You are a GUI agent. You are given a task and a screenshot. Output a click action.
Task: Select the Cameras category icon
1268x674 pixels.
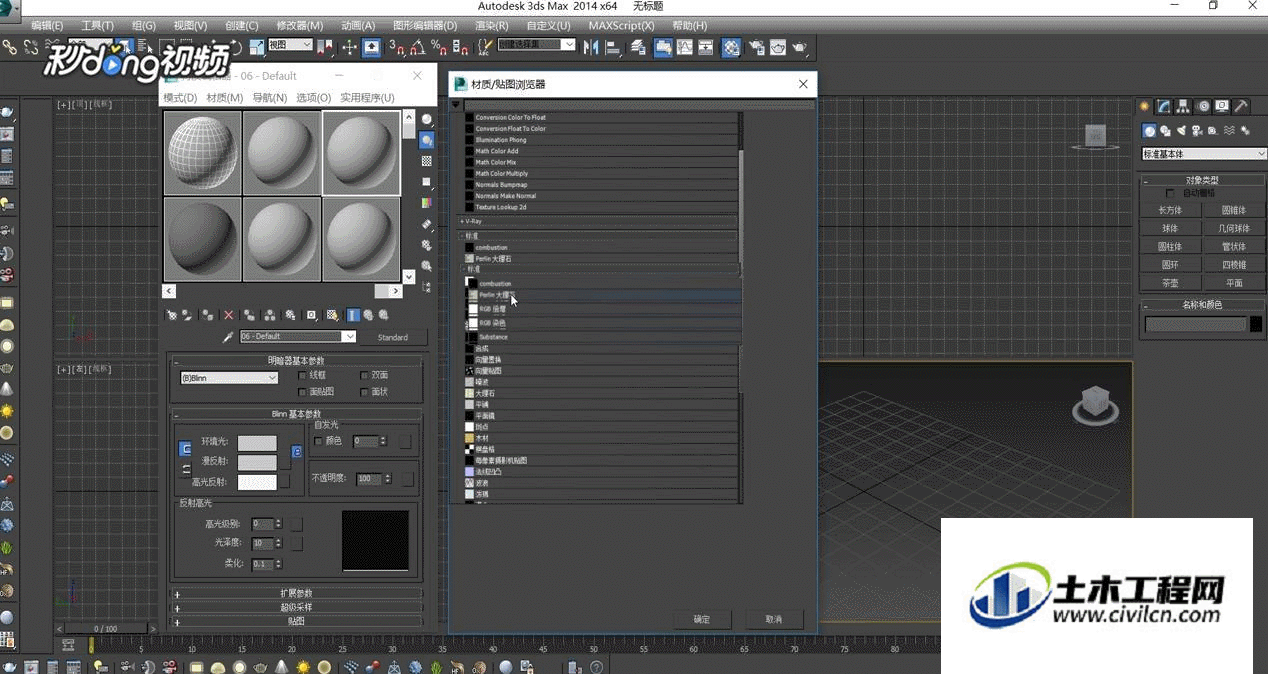pyautogui.click(x=1198, y=130)
